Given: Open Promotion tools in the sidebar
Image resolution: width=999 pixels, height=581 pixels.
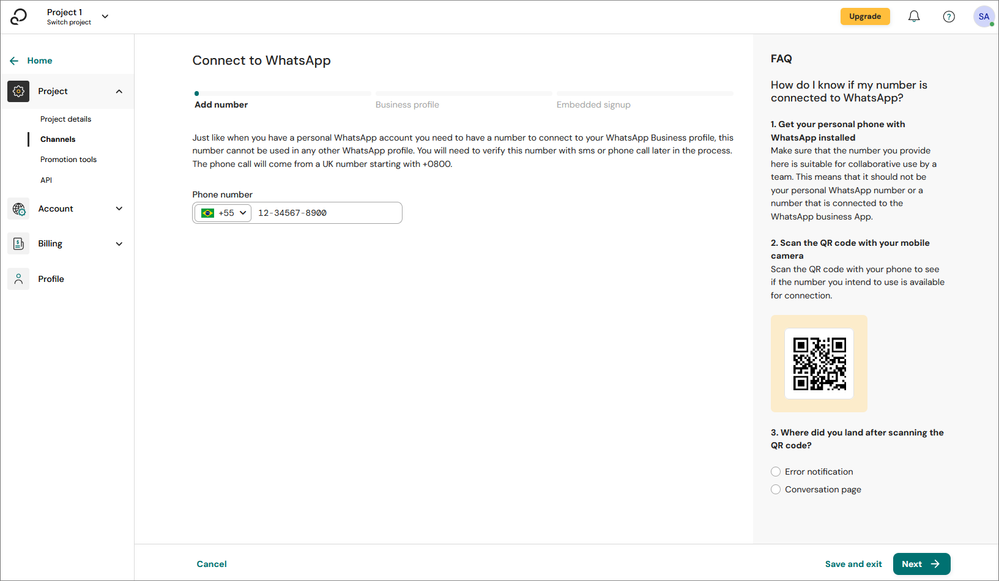Looking at the screenshot, I should (x=68, y=160).
